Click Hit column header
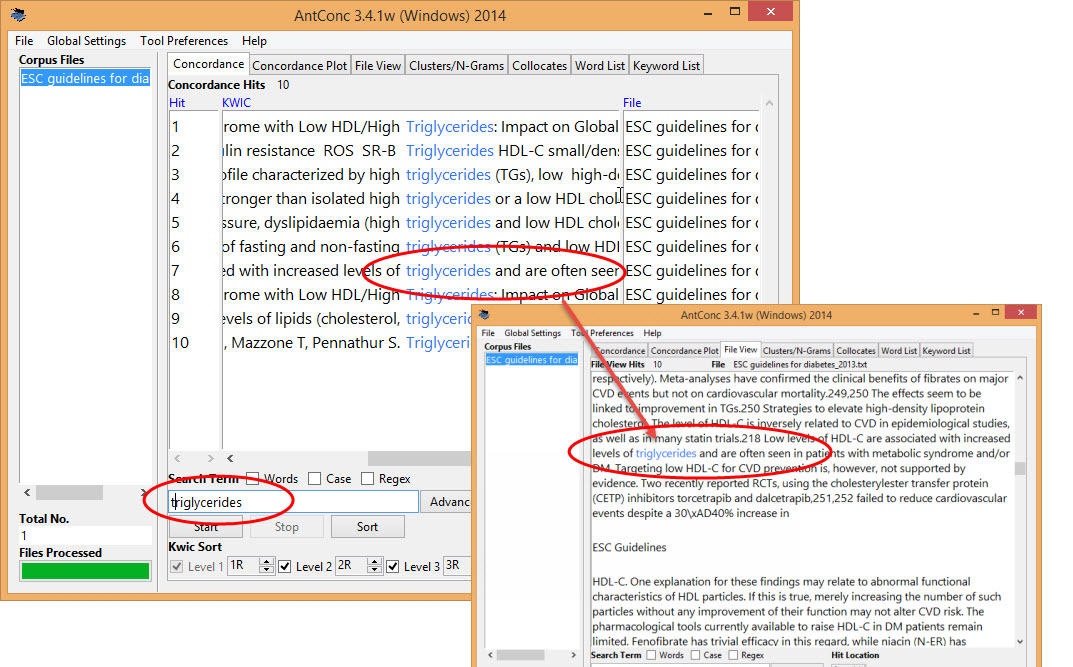 (x=177, y=103)
